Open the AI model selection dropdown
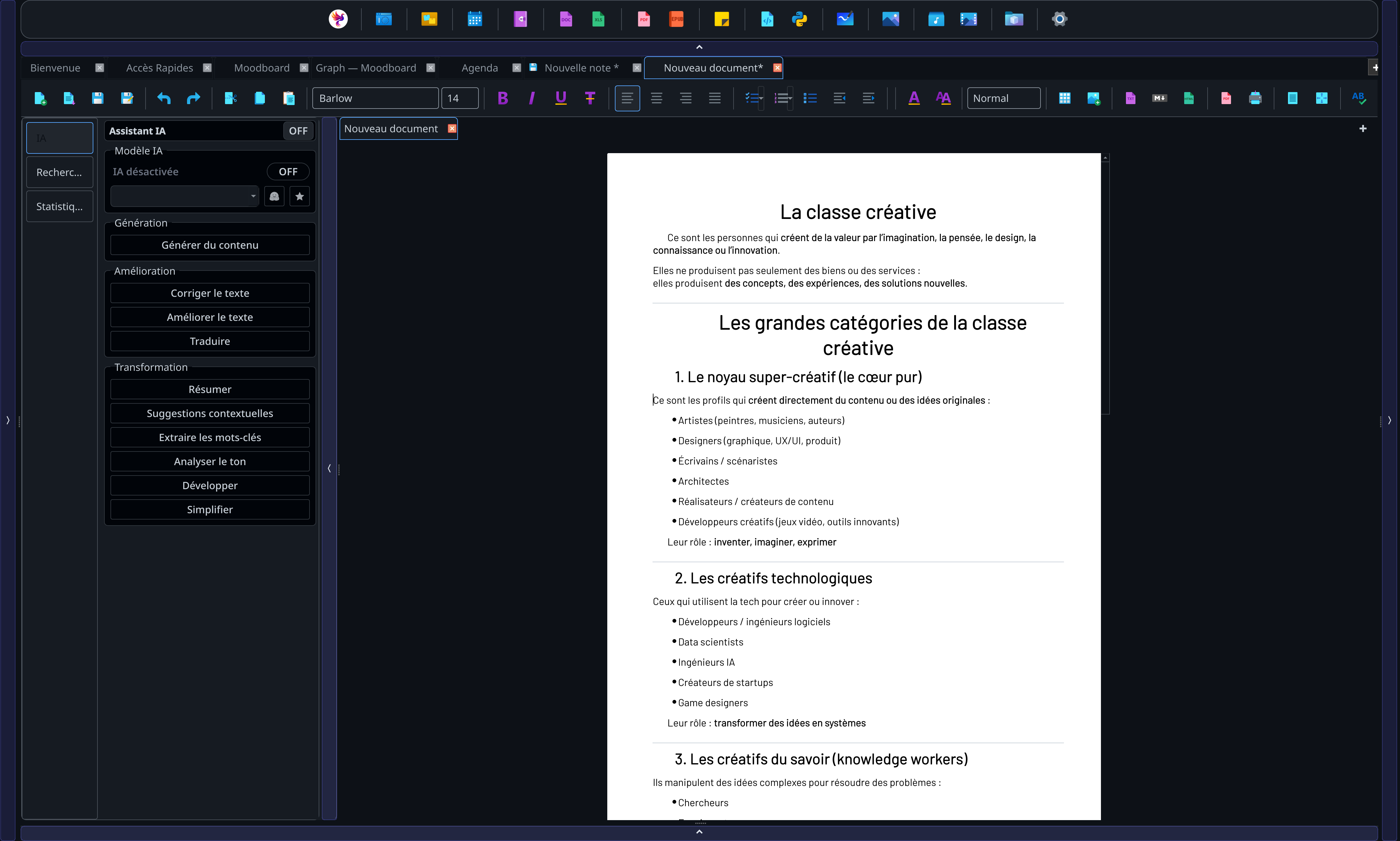 pos(185,196)
